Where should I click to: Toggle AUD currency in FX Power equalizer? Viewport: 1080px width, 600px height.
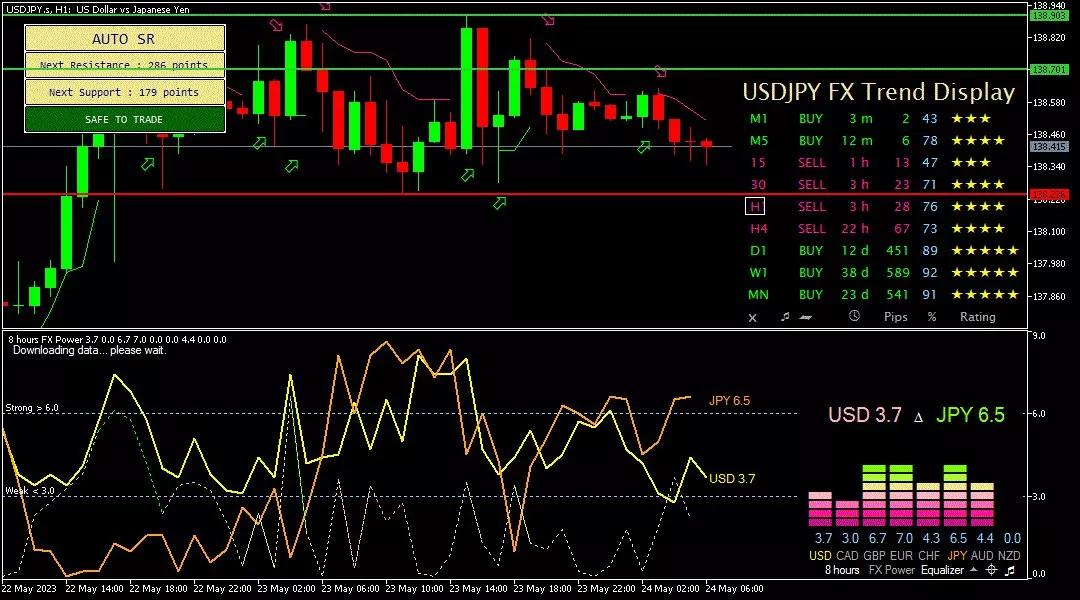[x=982, y=555]
